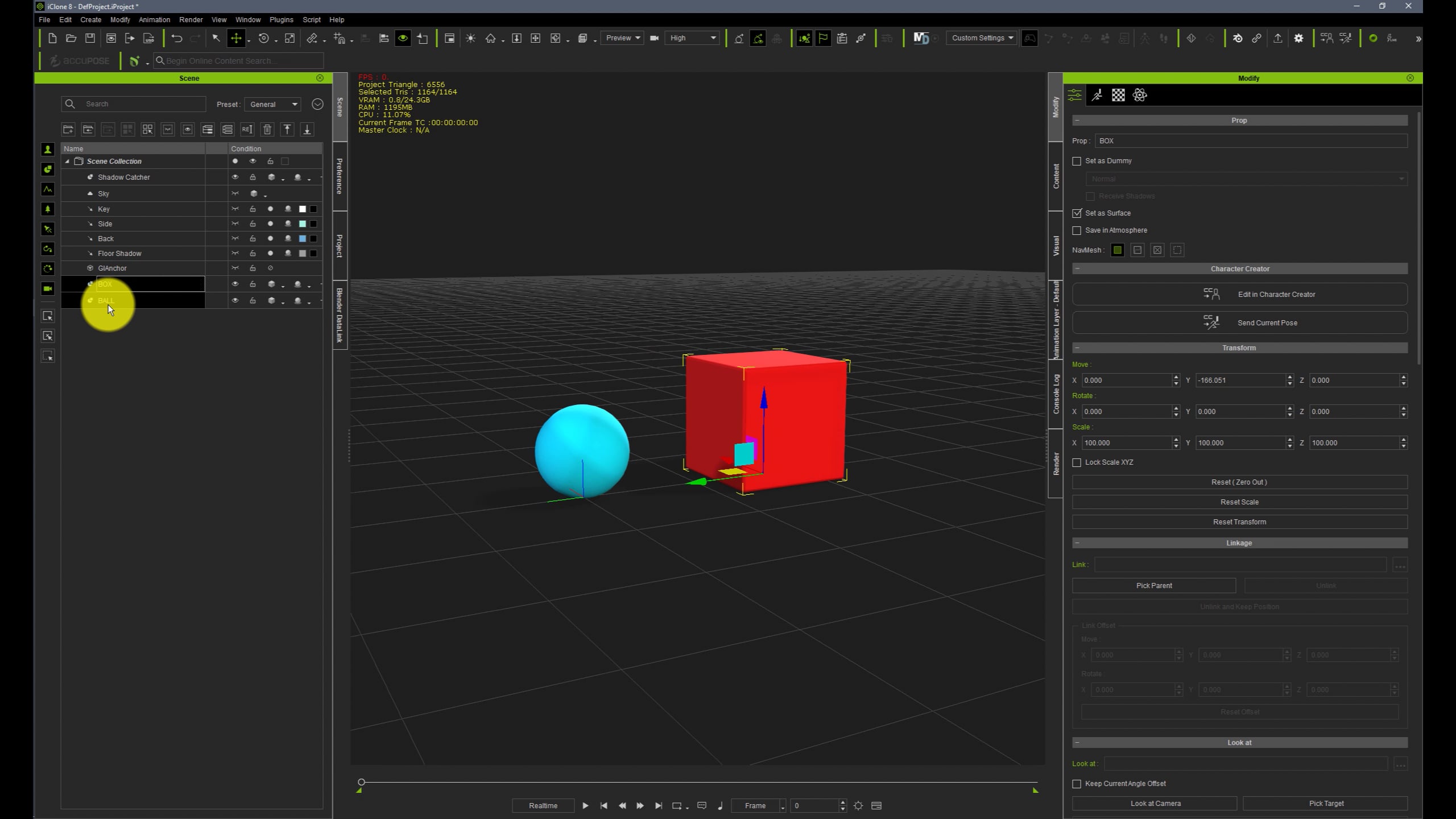Open the Modify attributes sliders tab icon
The height and width of the screenshot is (819, 1456).
[x=1074, y=95]
